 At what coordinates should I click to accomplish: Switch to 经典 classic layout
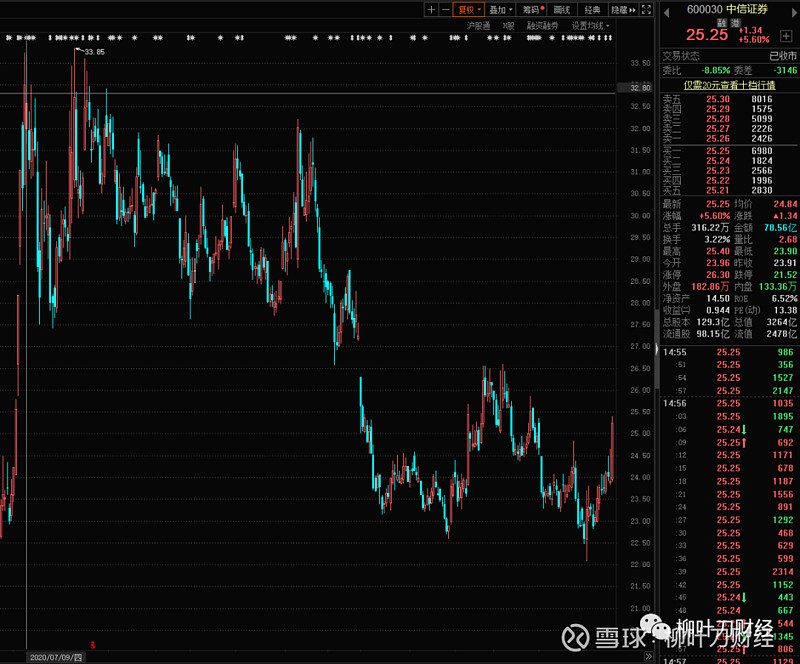pyautogui.click(x=592, y=10)
